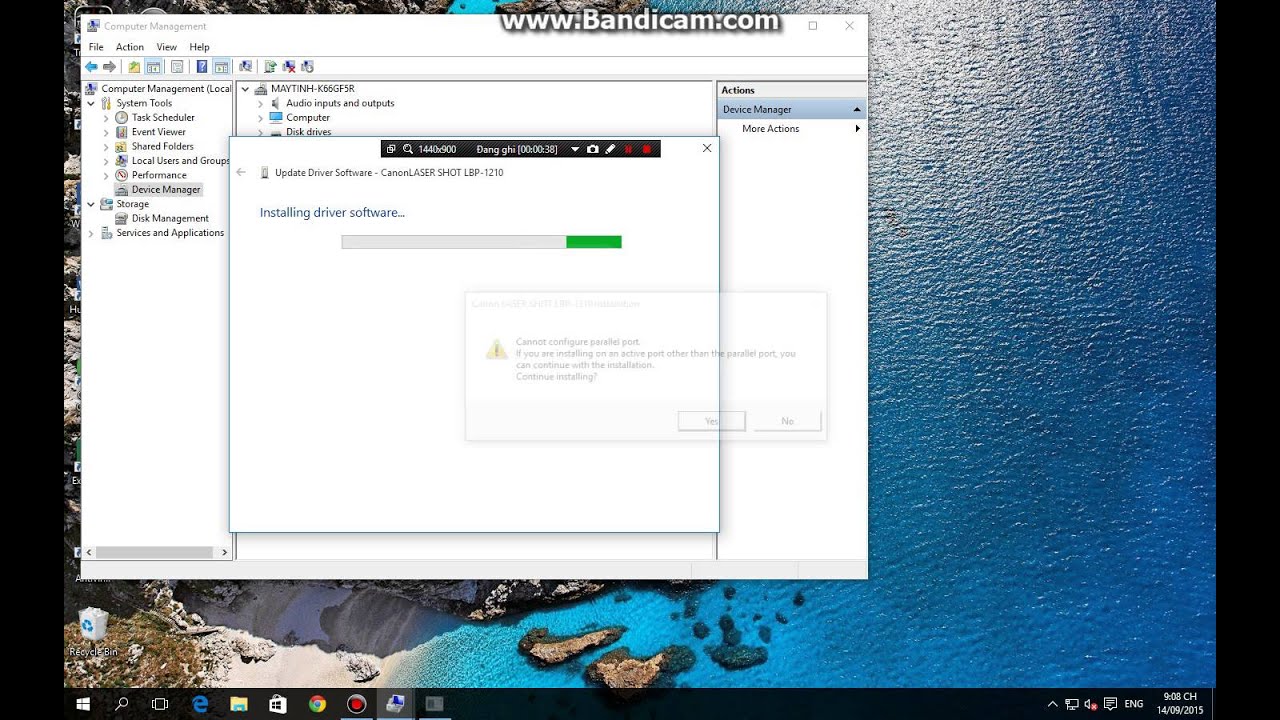The height and width of the screenshot is (720, 1280).
Task: Close the Update Driver Software dialog
Action: pos(707,148)
